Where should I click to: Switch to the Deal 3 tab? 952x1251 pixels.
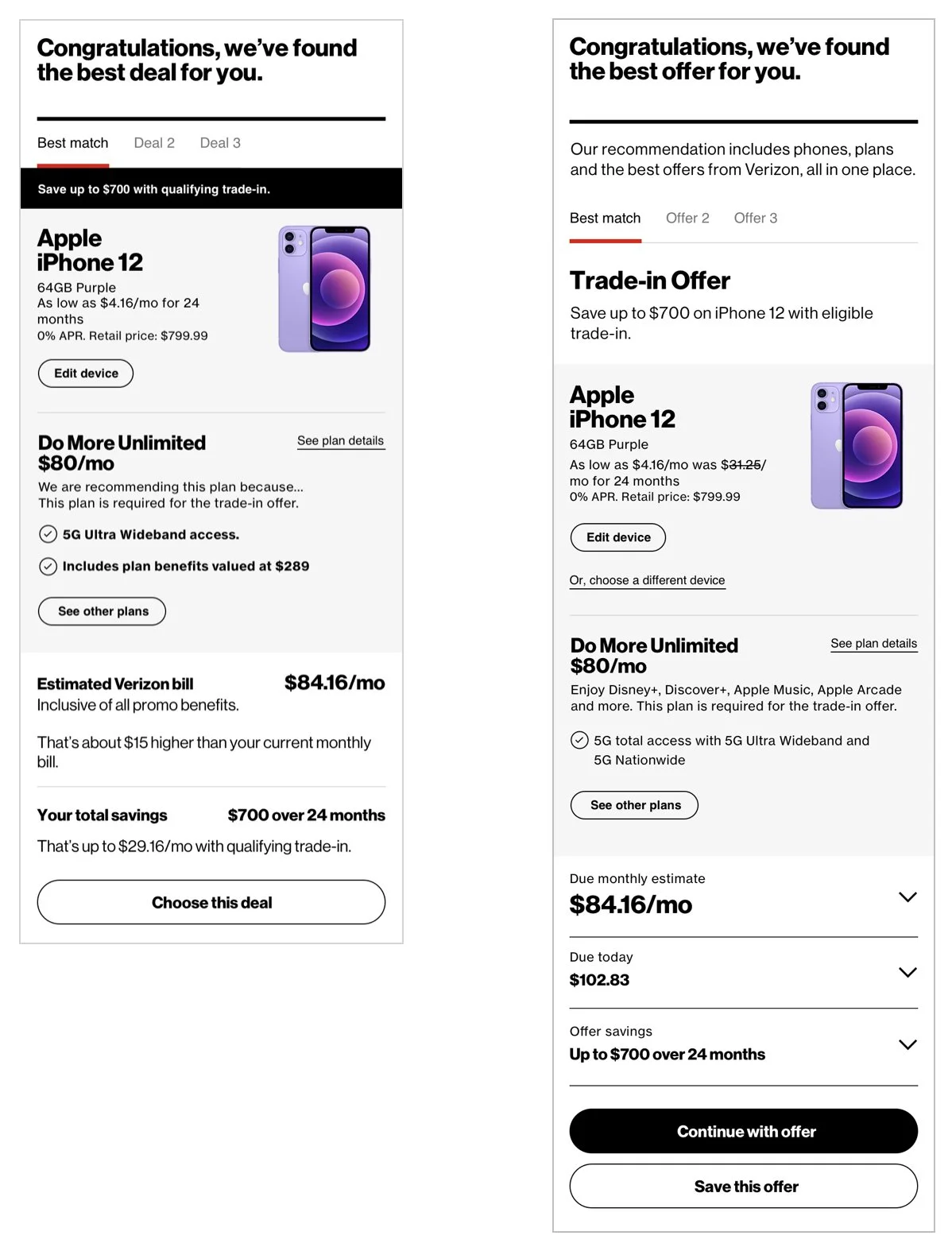tap(220, 143)
